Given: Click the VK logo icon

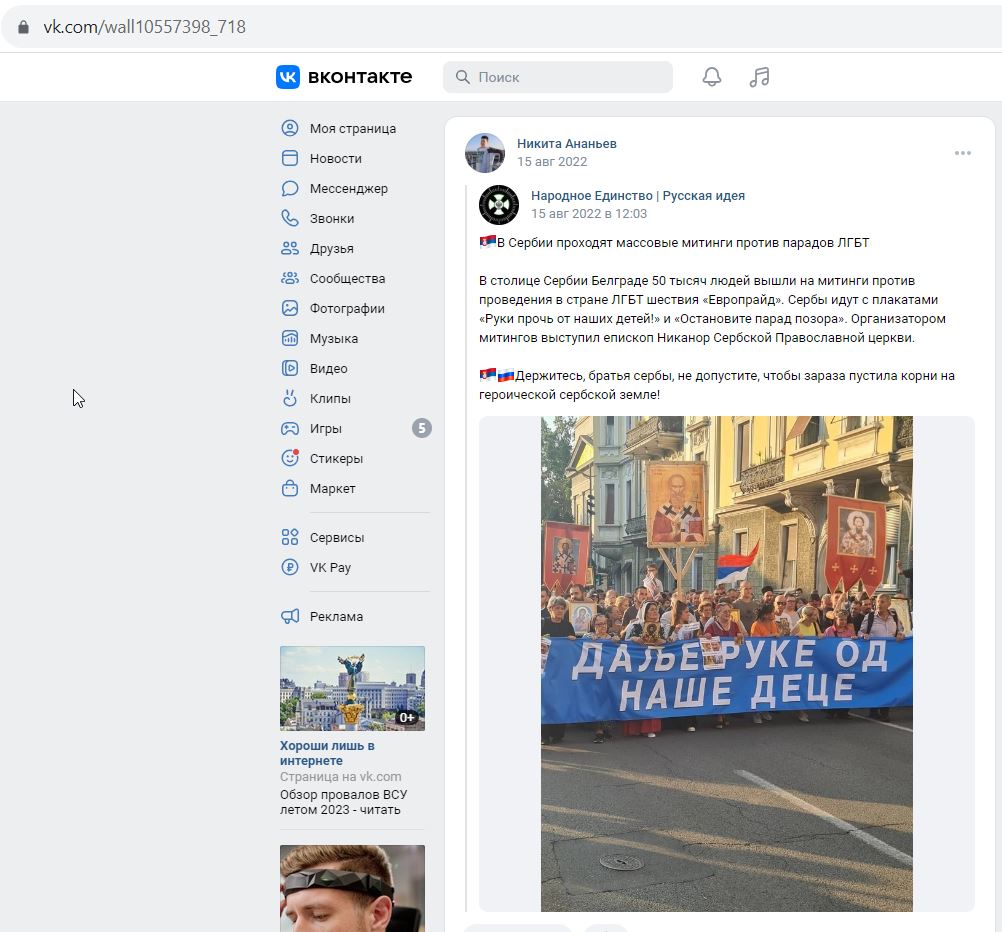Looking at the screenshot, I should point(288,77).
